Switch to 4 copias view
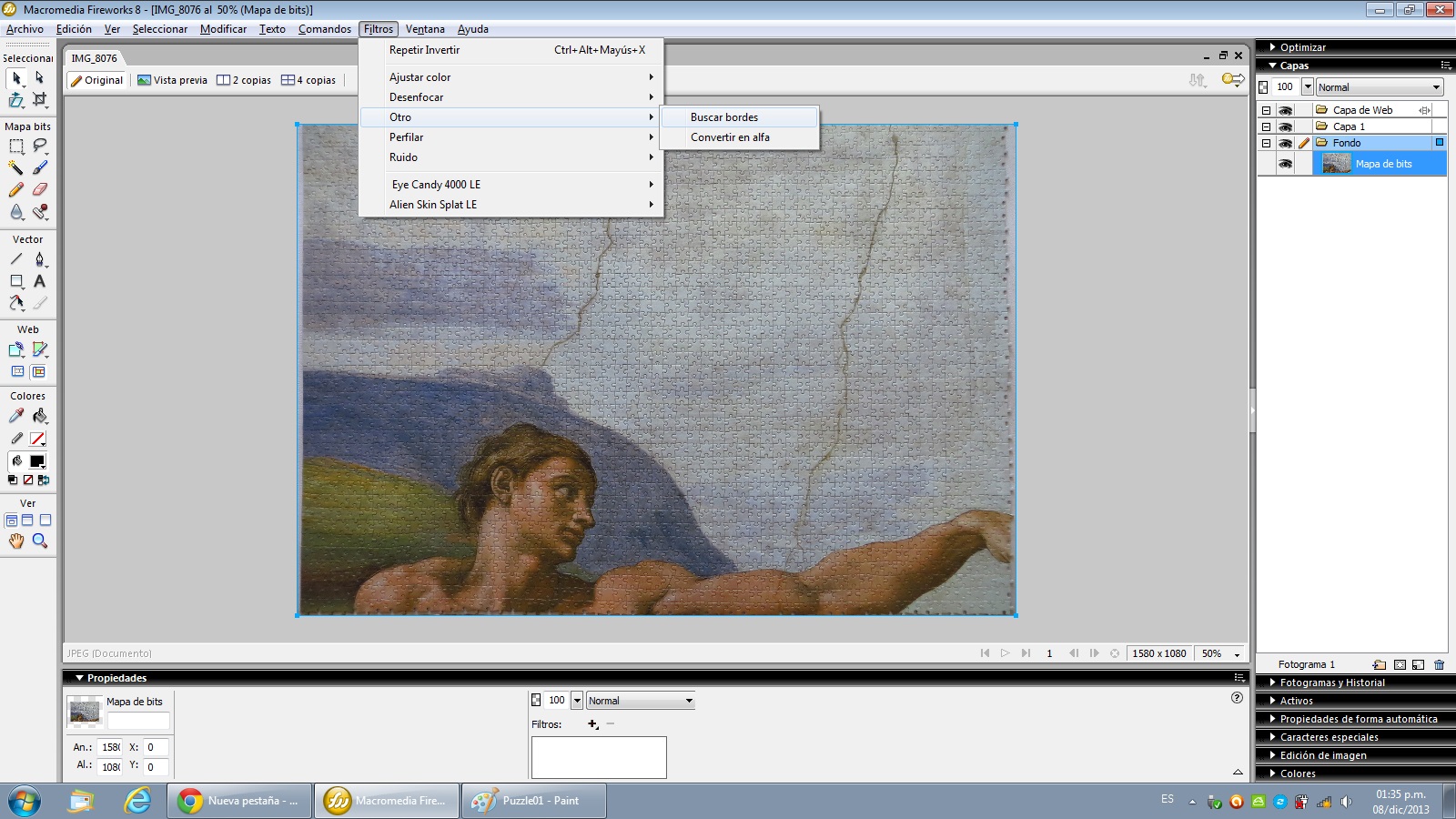The height and width of the screenshot is (819, 1456). click(x=308, y=80)
